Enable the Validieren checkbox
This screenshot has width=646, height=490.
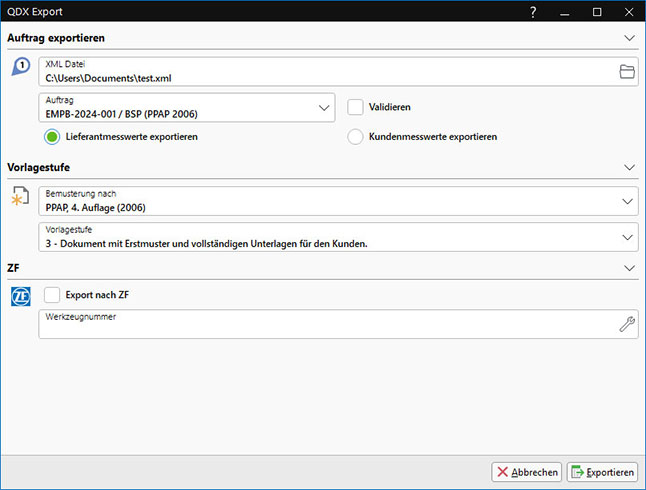click(356, 107)
